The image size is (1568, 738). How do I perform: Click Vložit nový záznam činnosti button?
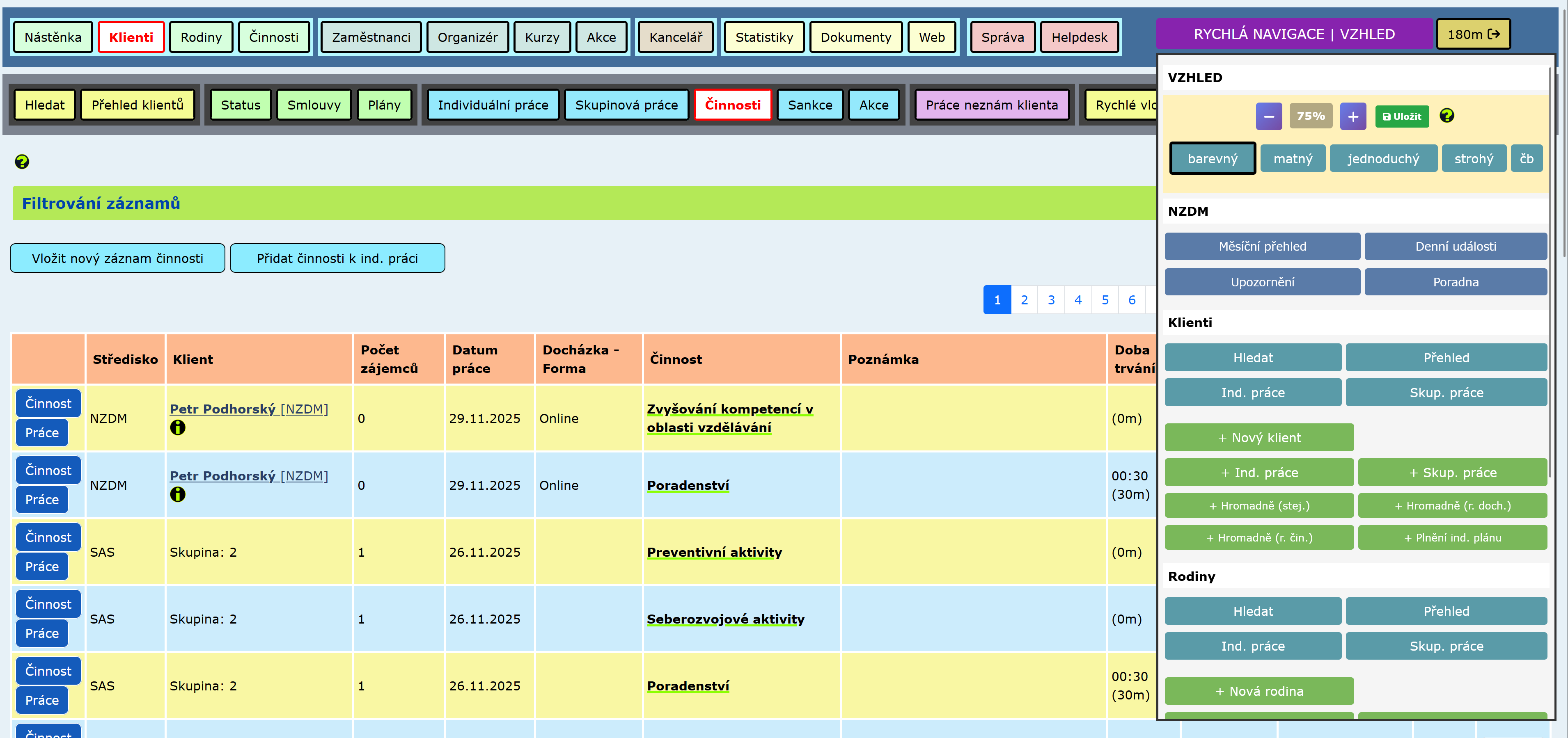(117, 258)
